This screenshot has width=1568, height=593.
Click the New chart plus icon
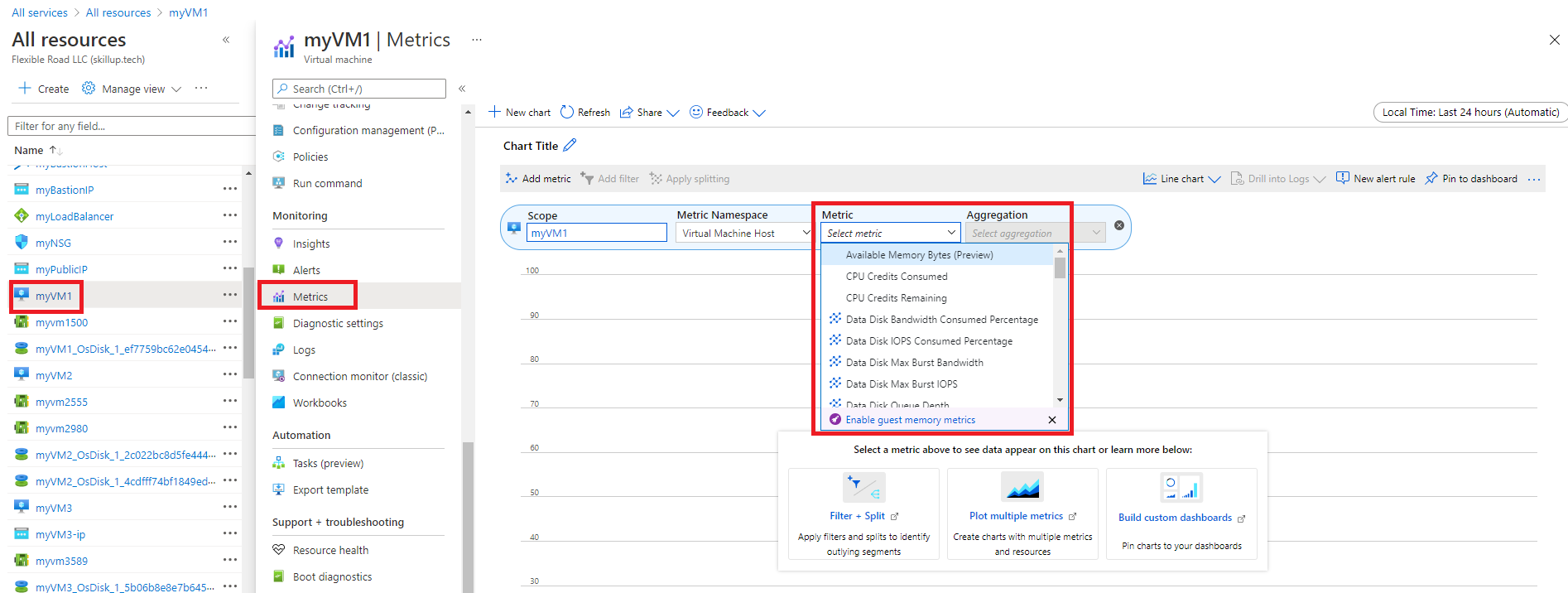tap(494, 112)
